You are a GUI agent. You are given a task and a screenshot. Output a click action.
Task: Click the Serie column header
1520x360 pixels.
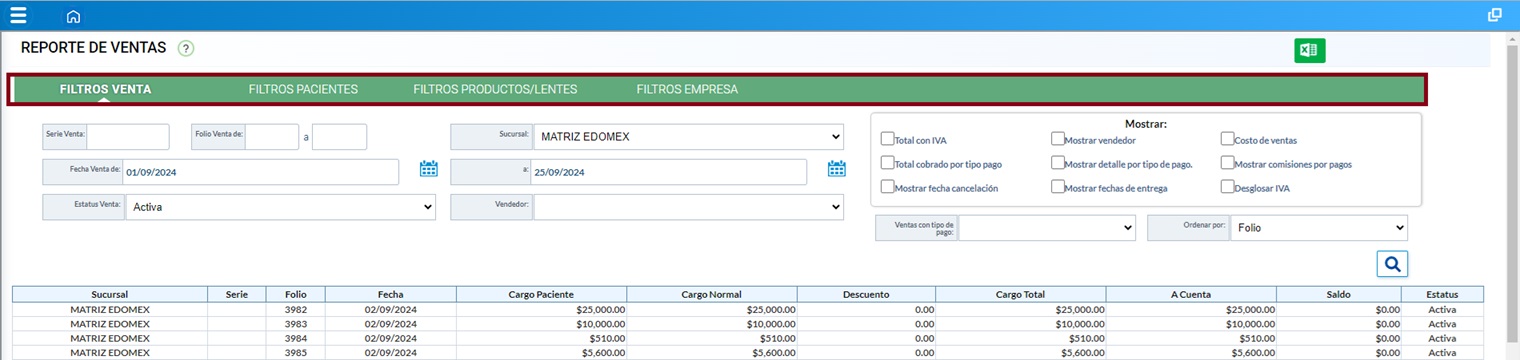point(237,295)
